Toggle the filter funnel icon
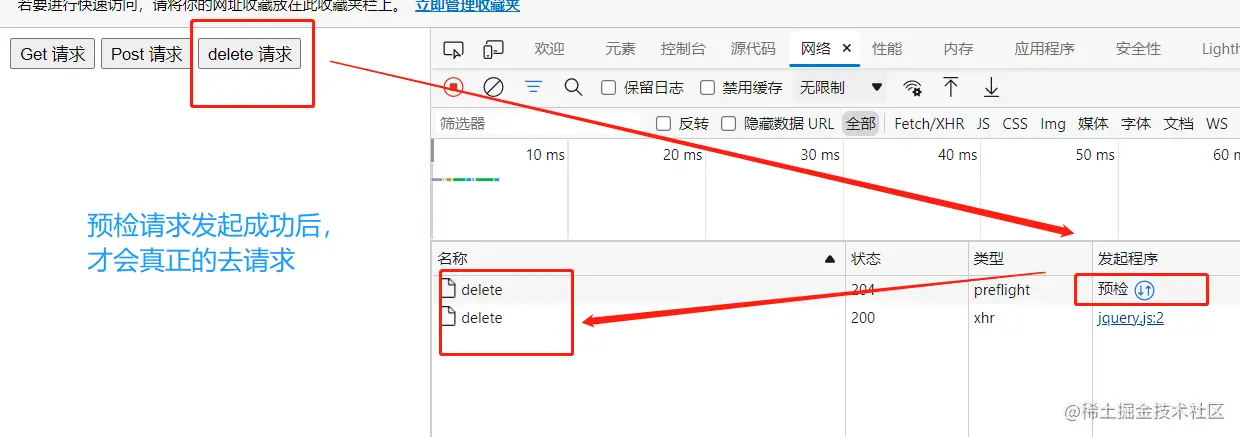 pyautogui.click(x=533, y=87)
